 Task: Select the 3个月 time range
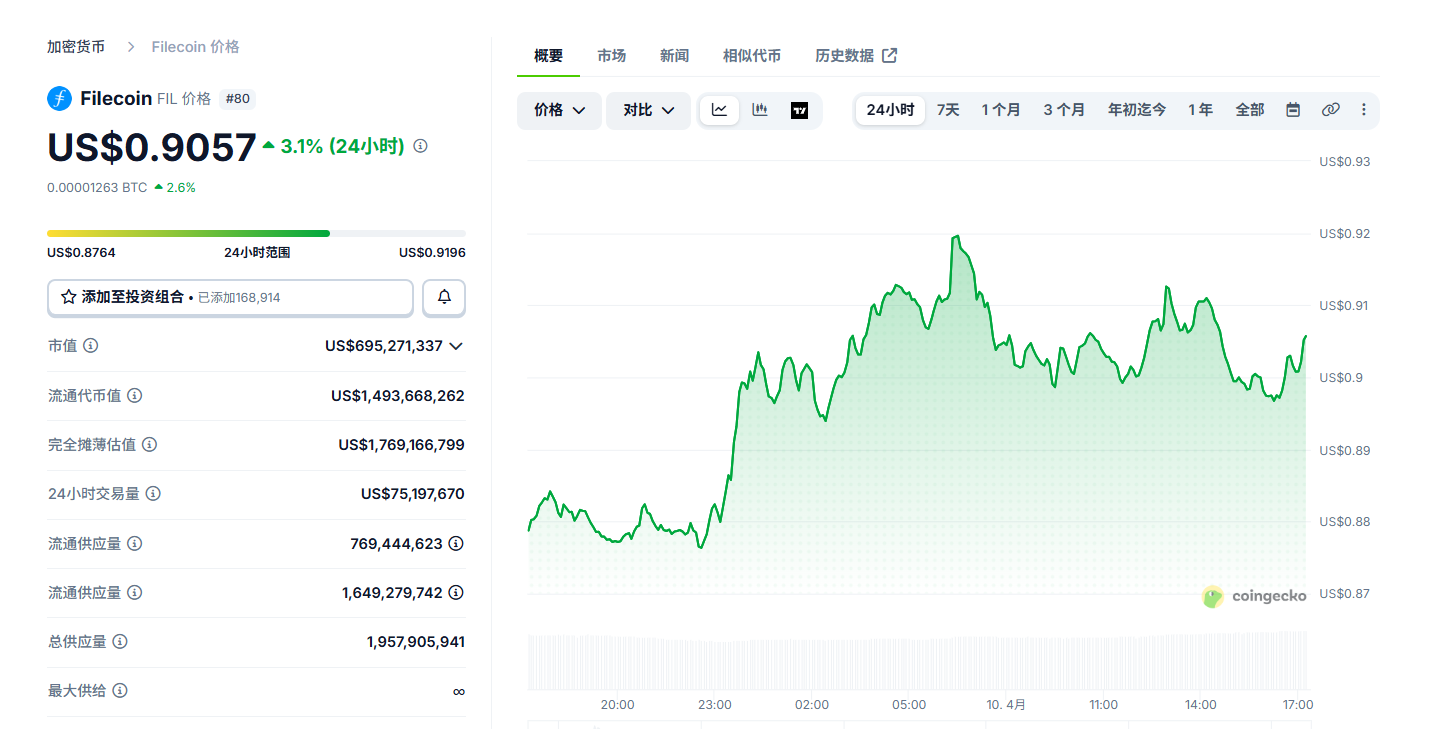[x=1064, y=110]
